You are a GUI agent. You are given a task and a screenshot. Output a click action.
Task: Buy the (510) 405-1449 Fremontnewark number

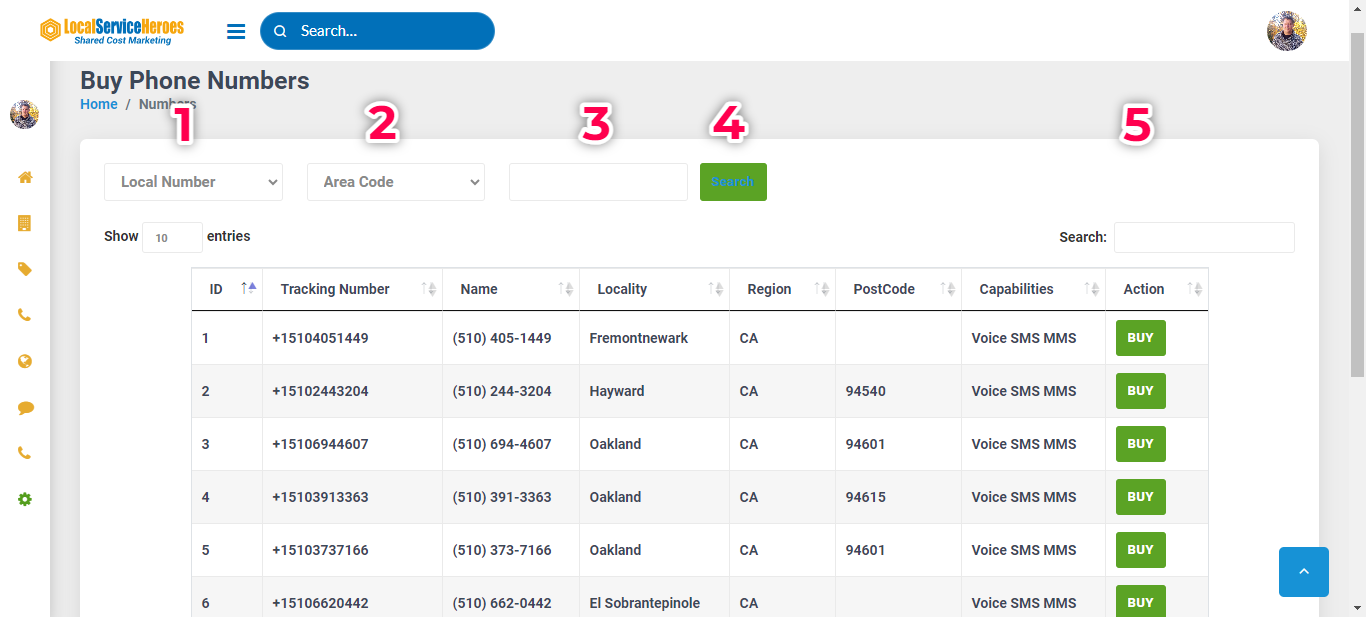1140,338
